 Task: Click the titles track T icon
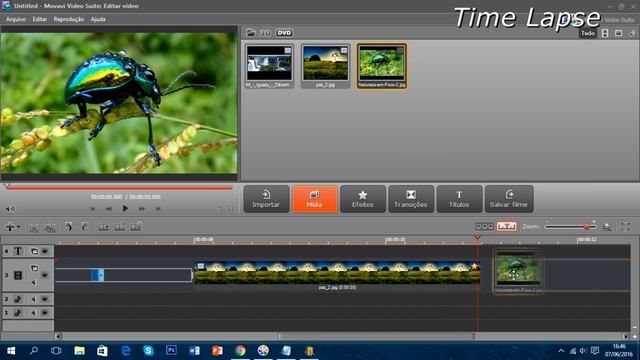[18, 251]
